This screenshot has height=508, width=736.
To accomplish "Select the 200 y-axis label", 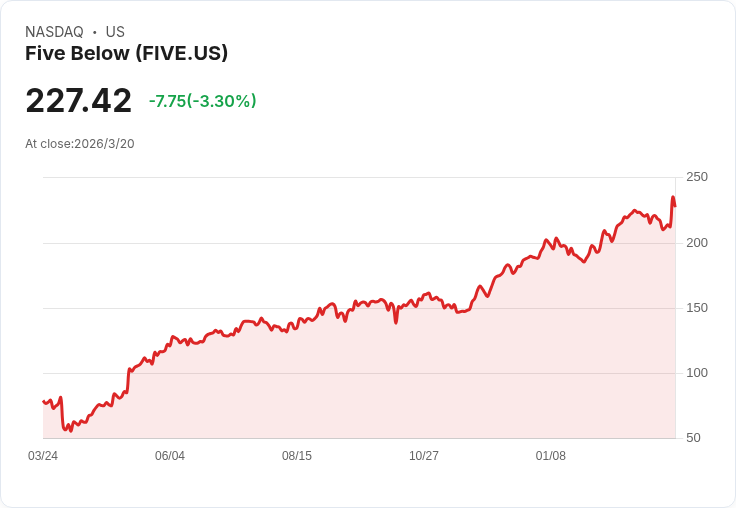I will (x=697, y=243).
